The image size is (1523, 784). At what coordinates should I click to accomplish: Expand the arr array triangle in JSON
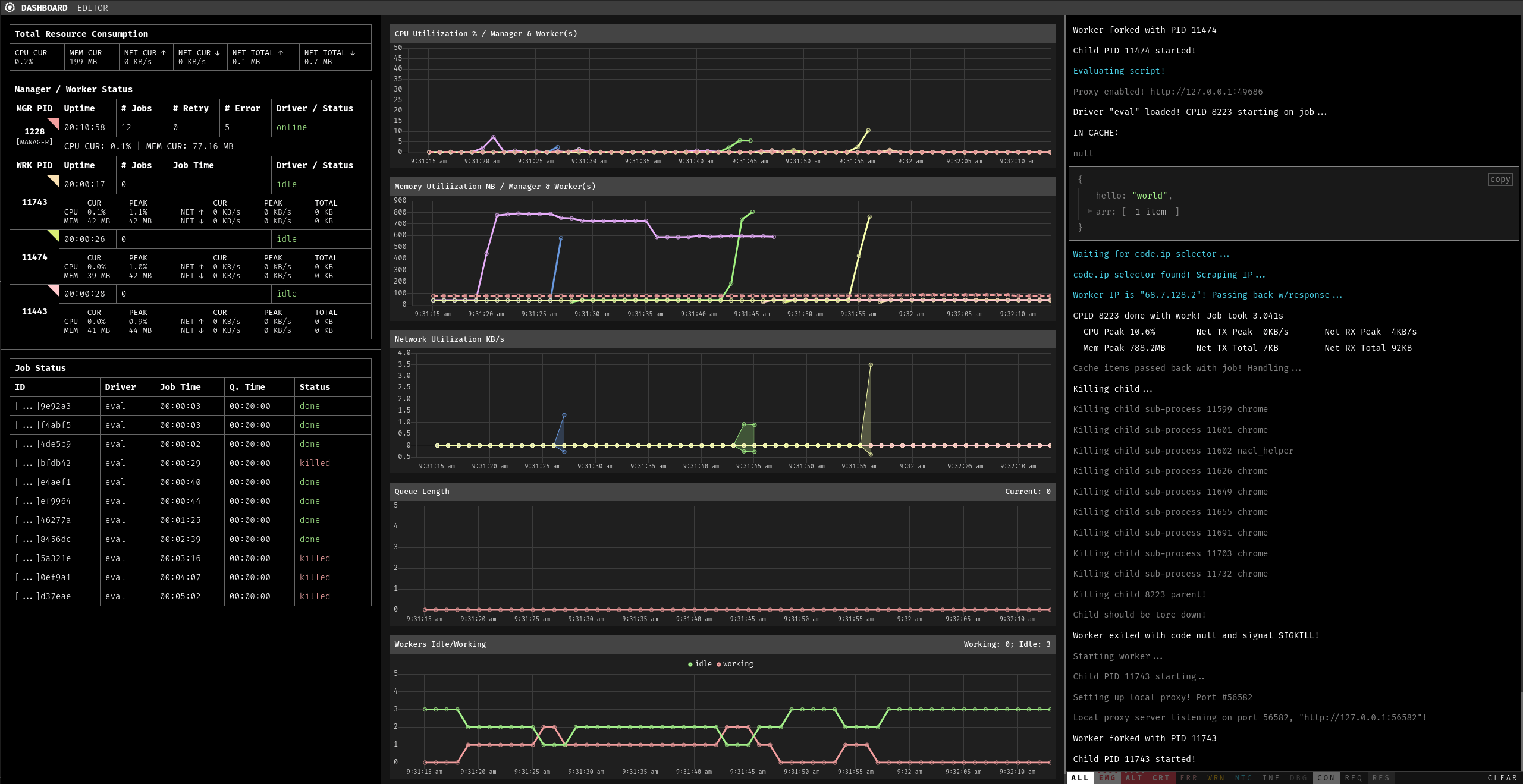(1090, 211)
